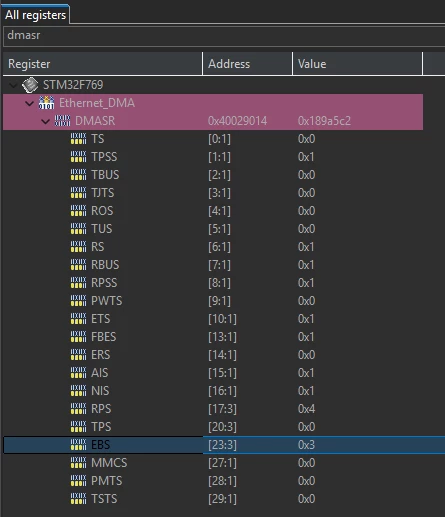Image resolution: width=445 pixels, height=517 pixels.
Task: Select the EBS field name
Action: [101, 445]
